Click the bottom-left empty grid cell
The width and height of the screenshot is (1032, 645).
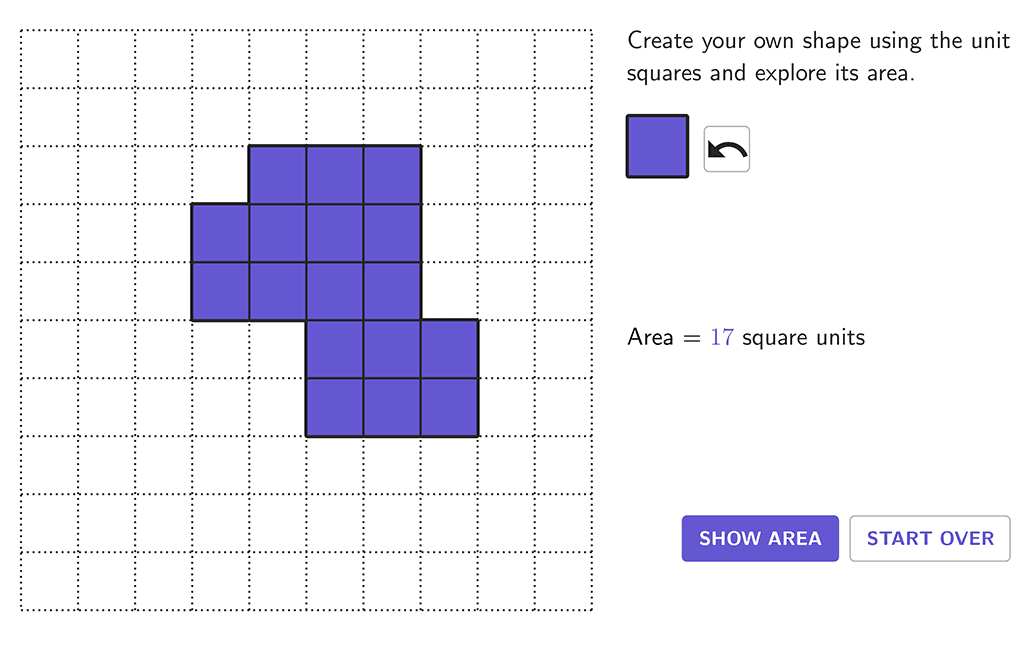[49, 581]
